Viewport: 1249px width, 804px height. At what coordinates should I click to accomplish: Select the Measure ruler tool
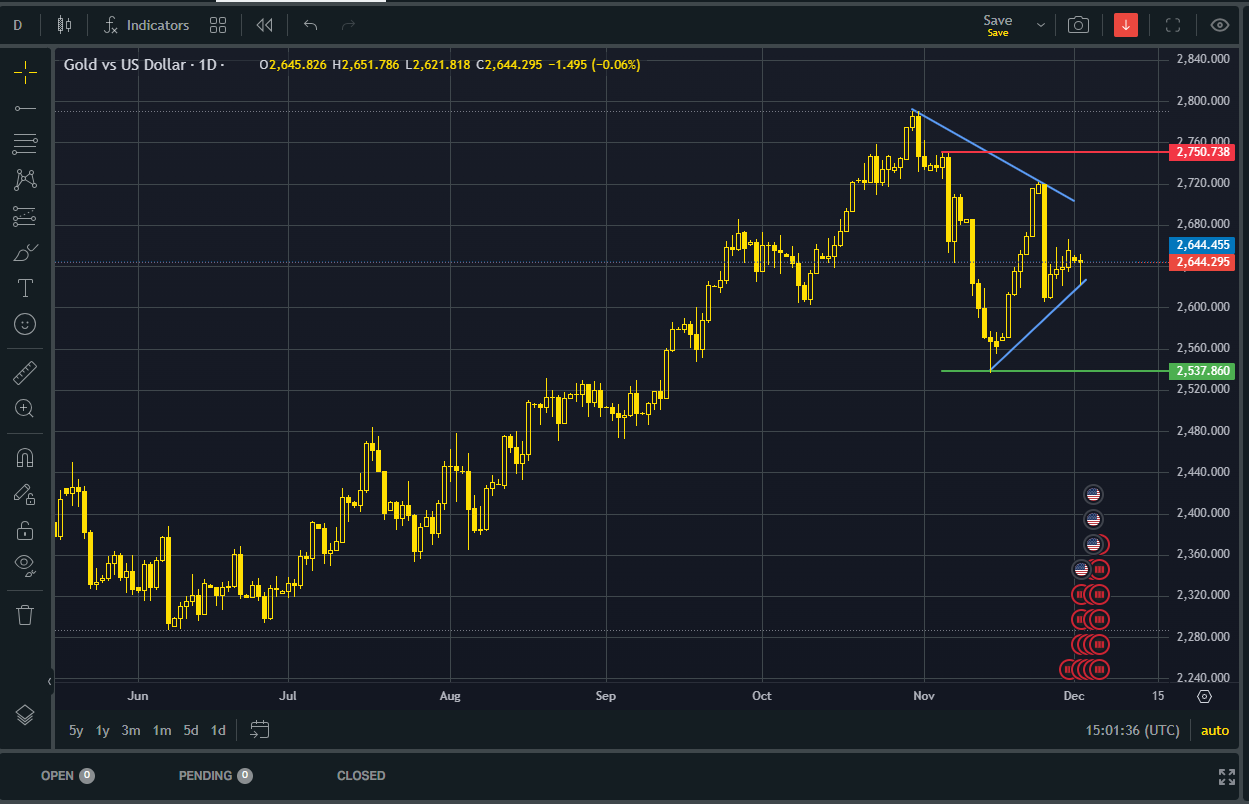25,372
